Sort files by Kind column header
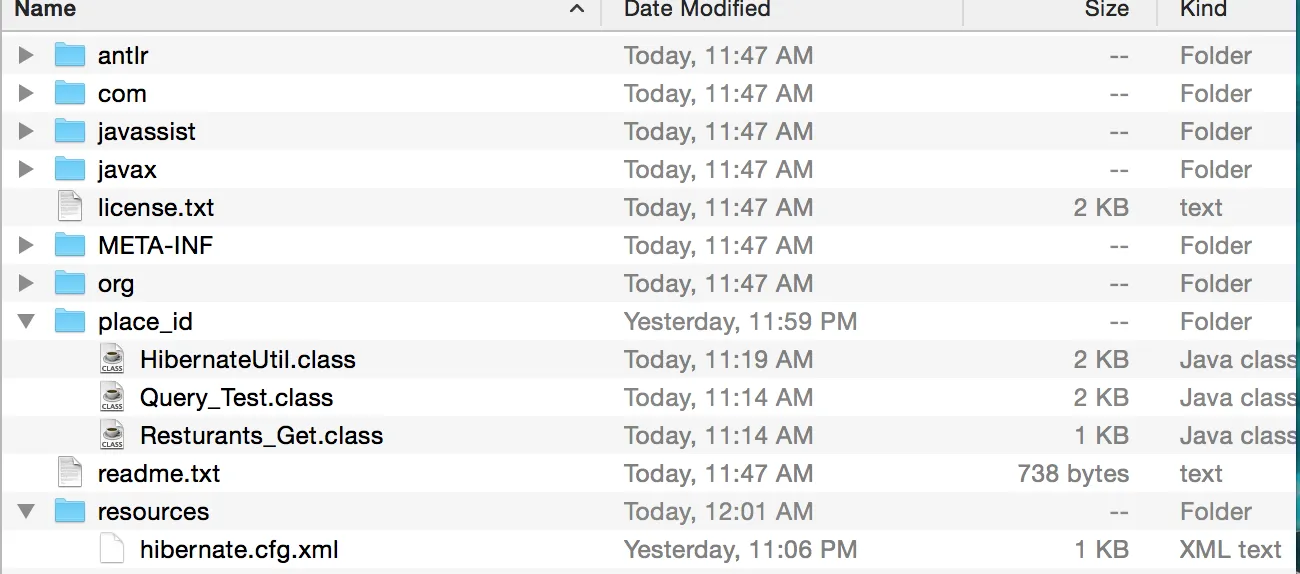 [x=1203, y=9]
